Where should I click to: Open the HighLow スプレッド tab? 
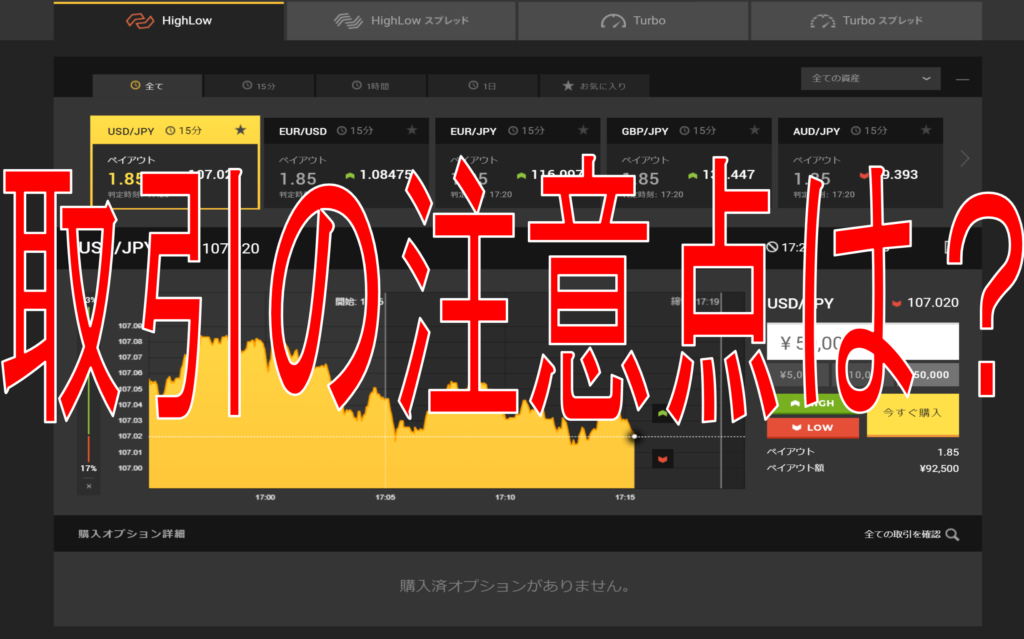[x=401, y=21]
